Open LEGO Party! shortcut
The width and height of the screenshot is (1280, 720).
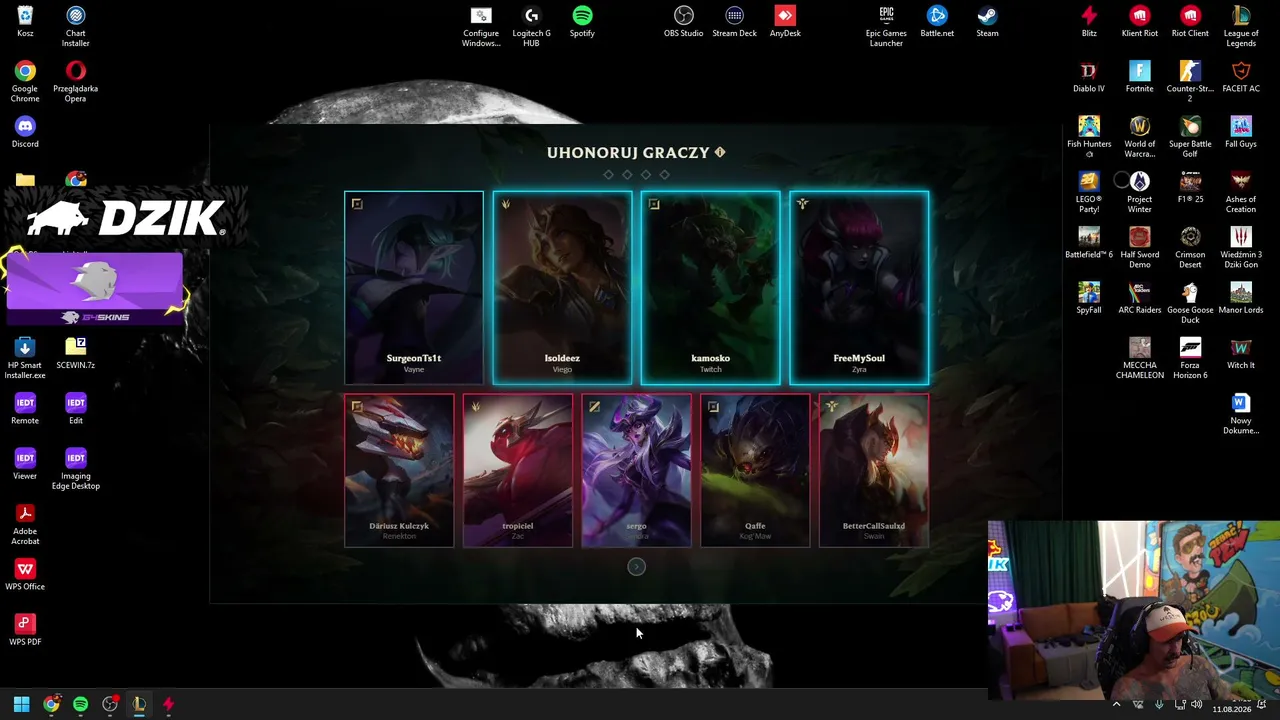click(1089, 192)
